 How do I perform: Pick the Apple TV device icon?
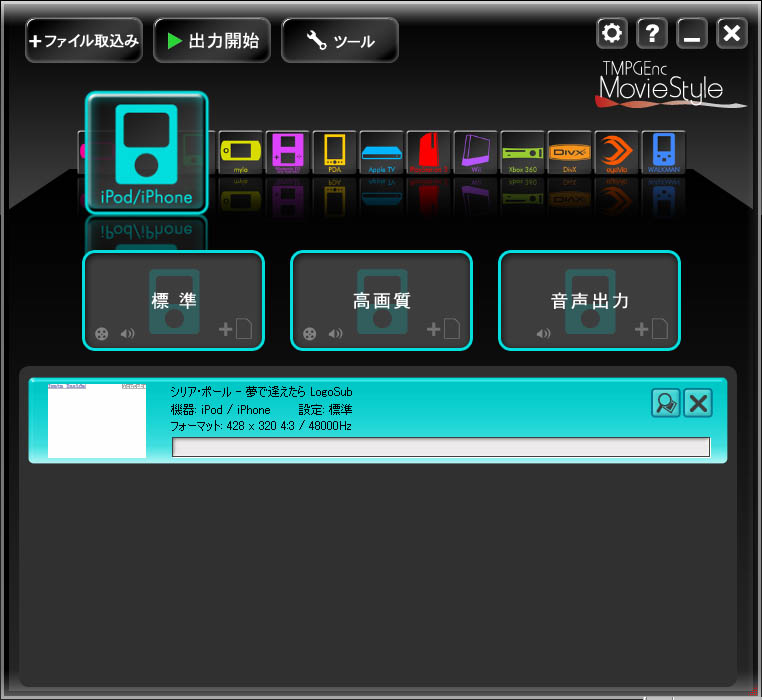click(x=381, y=153)
